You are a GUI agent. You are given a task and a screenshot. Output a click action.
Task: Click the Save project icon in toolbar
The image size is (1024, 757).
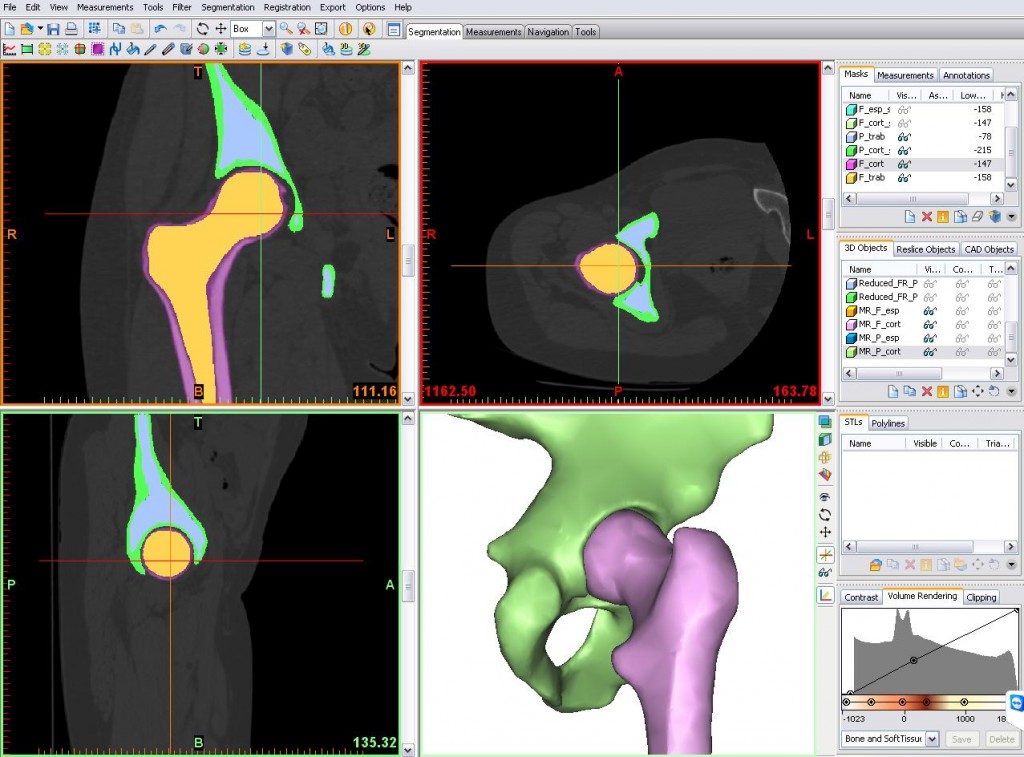(x=53, y=29)
